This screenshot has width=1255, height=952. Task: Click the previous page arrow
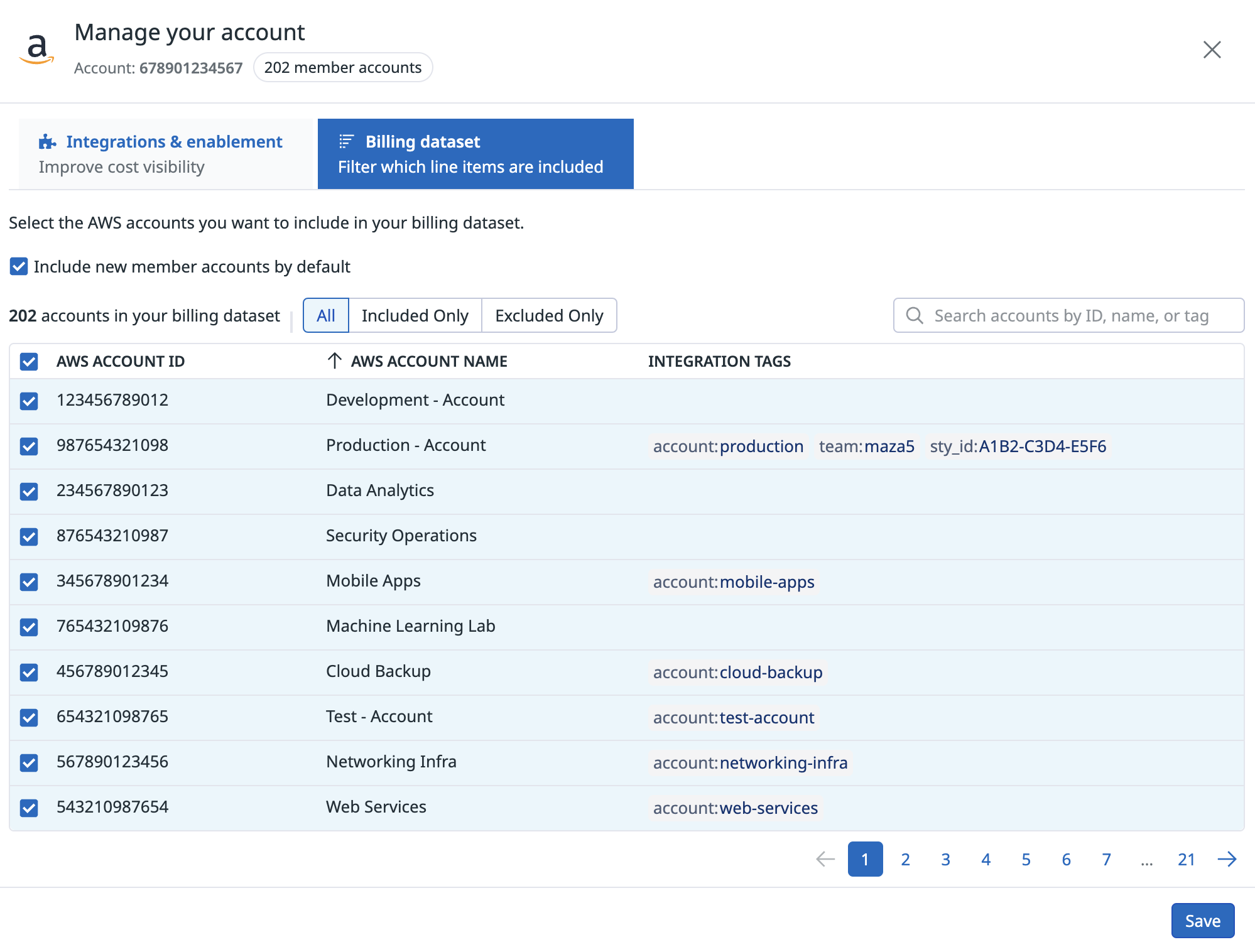pyautogui.click(x=825, y=859)
